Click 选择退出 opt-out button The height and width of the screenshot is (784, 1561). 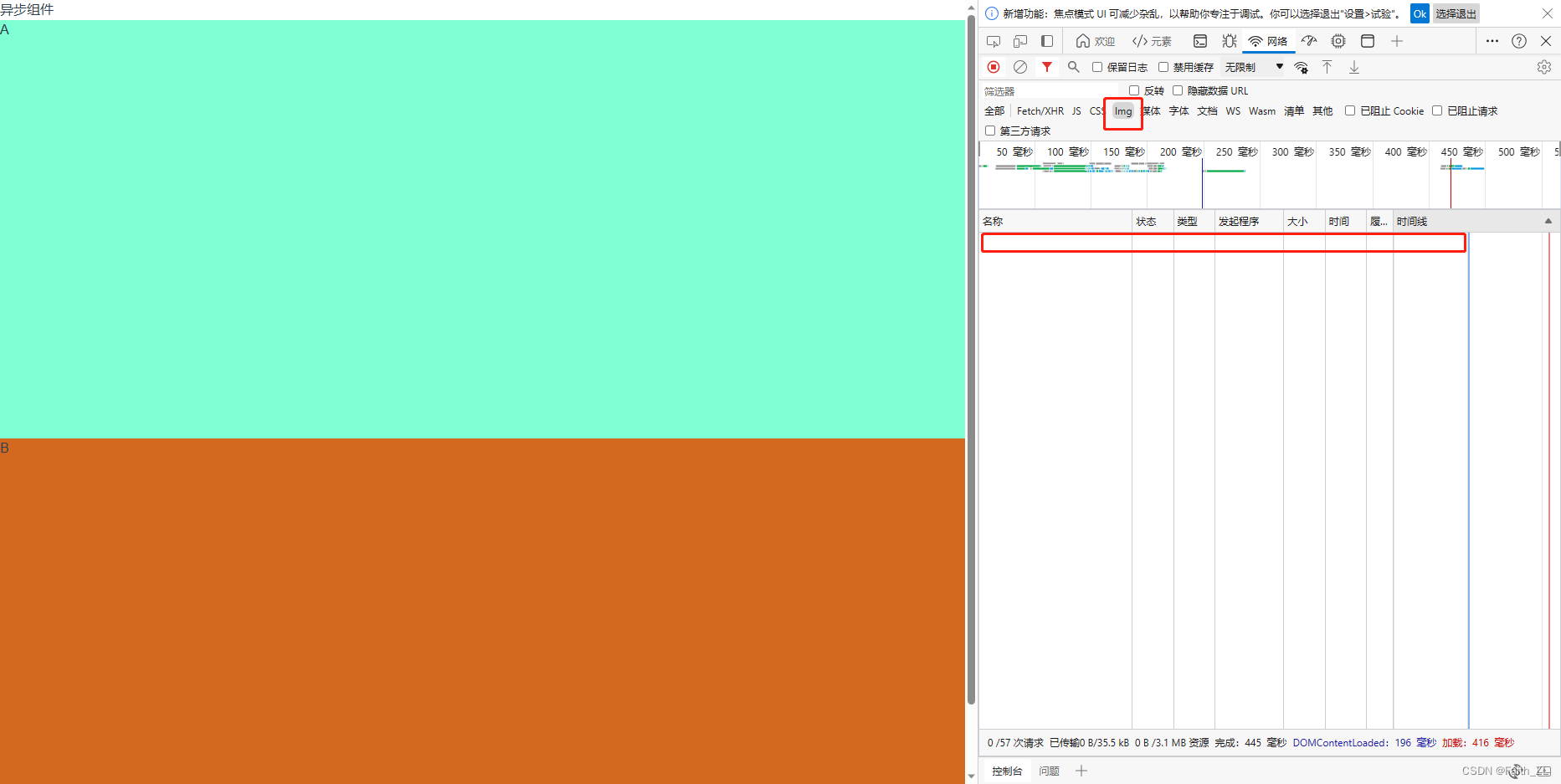coord(1456,13)
